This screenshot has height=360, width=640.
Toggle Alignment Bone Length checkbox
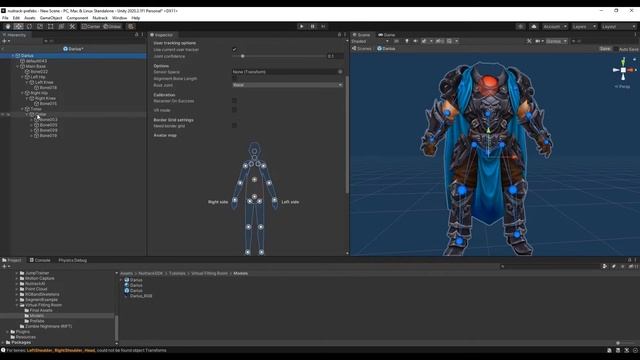coord(234,78)
